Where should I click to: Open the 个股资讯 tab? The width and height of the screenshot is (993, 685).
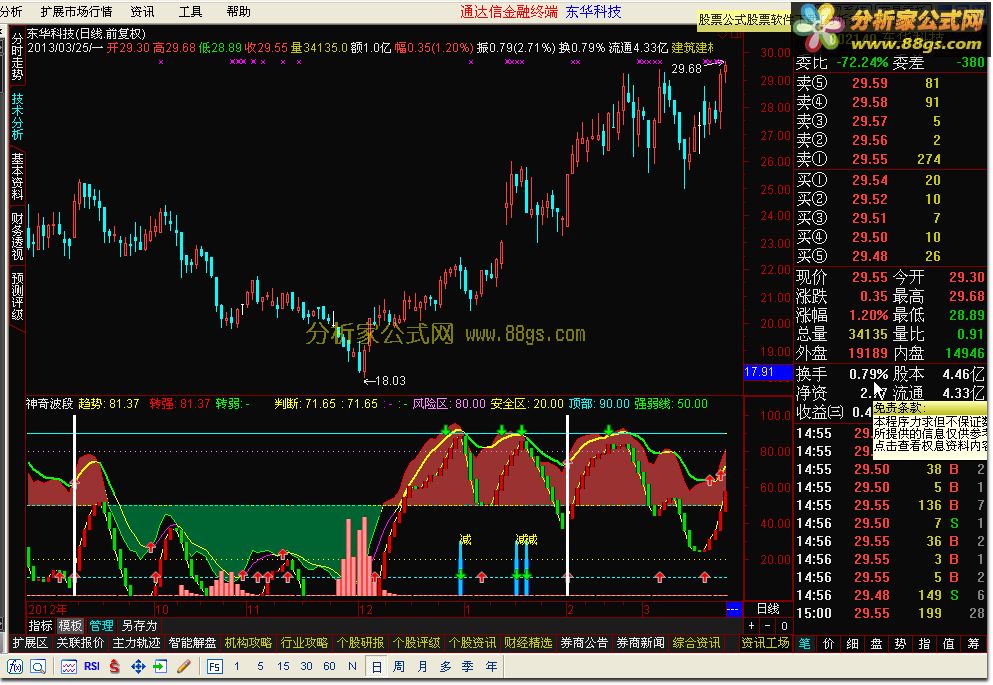(x=472, y=643)
